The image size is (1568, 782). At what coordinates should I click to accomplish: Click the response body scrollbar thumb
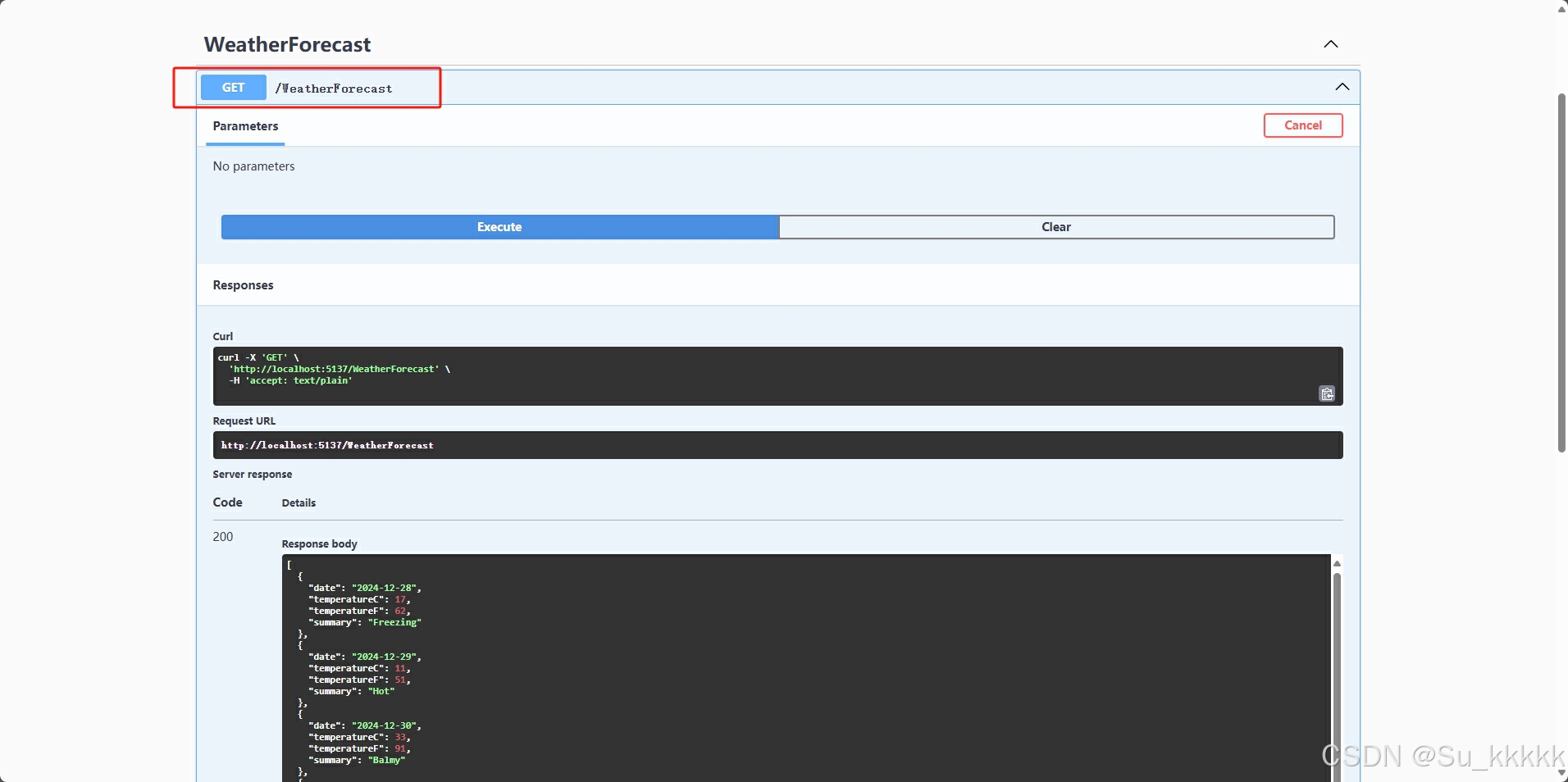pos(1337,677)
